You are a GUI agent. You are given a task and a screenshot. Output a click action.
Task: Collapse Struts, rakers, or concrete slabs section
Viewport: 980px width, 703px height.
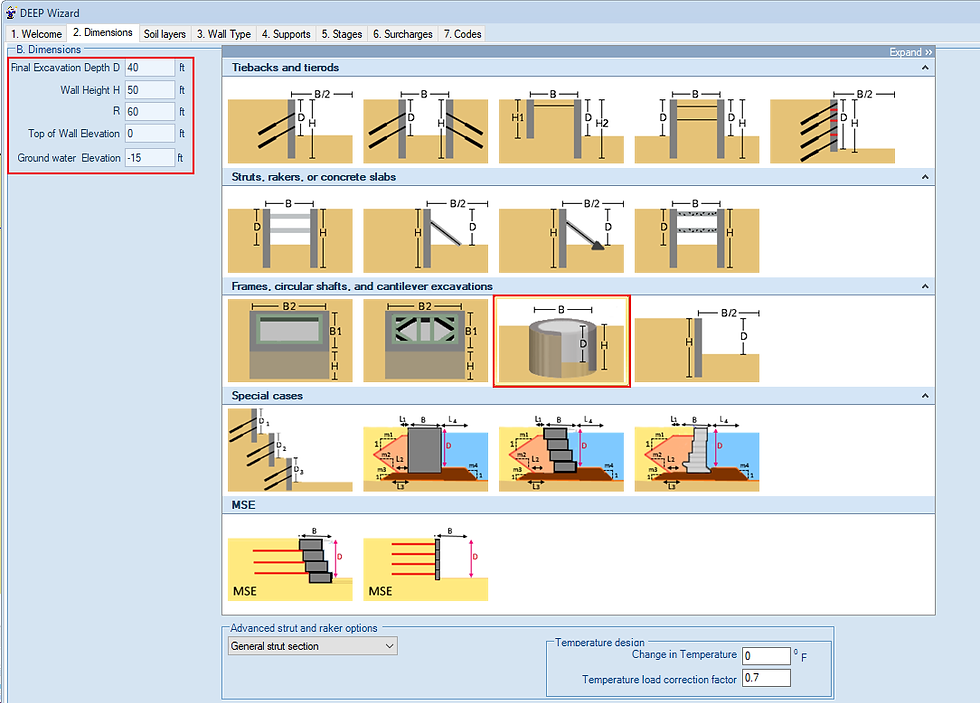pyautogui.click(x=925, y=177)
